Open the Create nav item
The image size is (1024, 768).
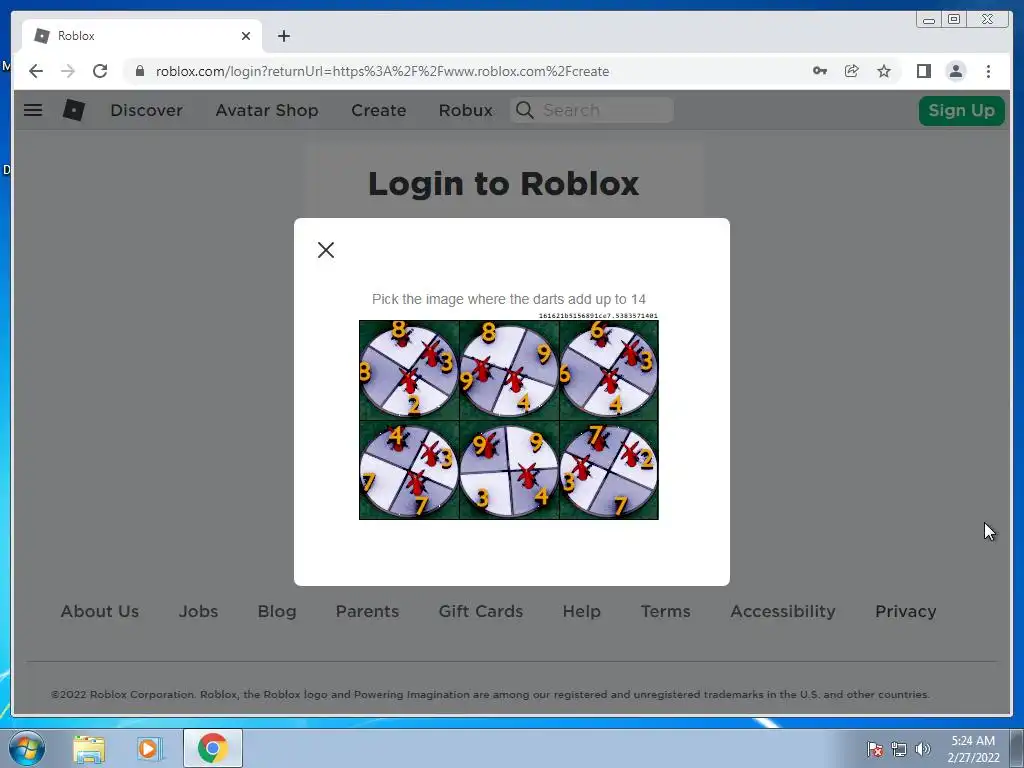tap(379, 110)
